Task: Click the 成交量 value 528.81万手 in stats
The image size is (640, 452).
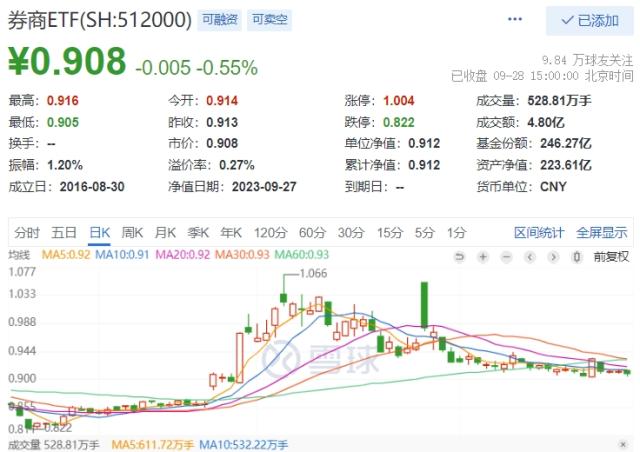Action: coord(559,100)
